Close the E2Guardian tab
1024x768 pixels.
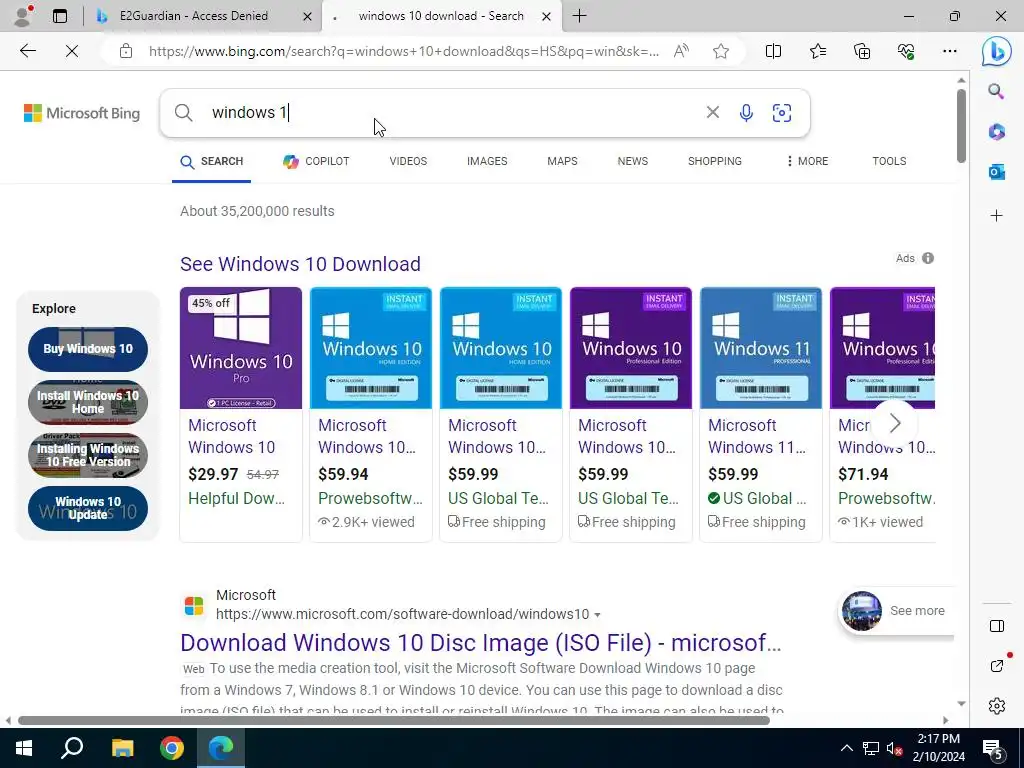[307, 16]
